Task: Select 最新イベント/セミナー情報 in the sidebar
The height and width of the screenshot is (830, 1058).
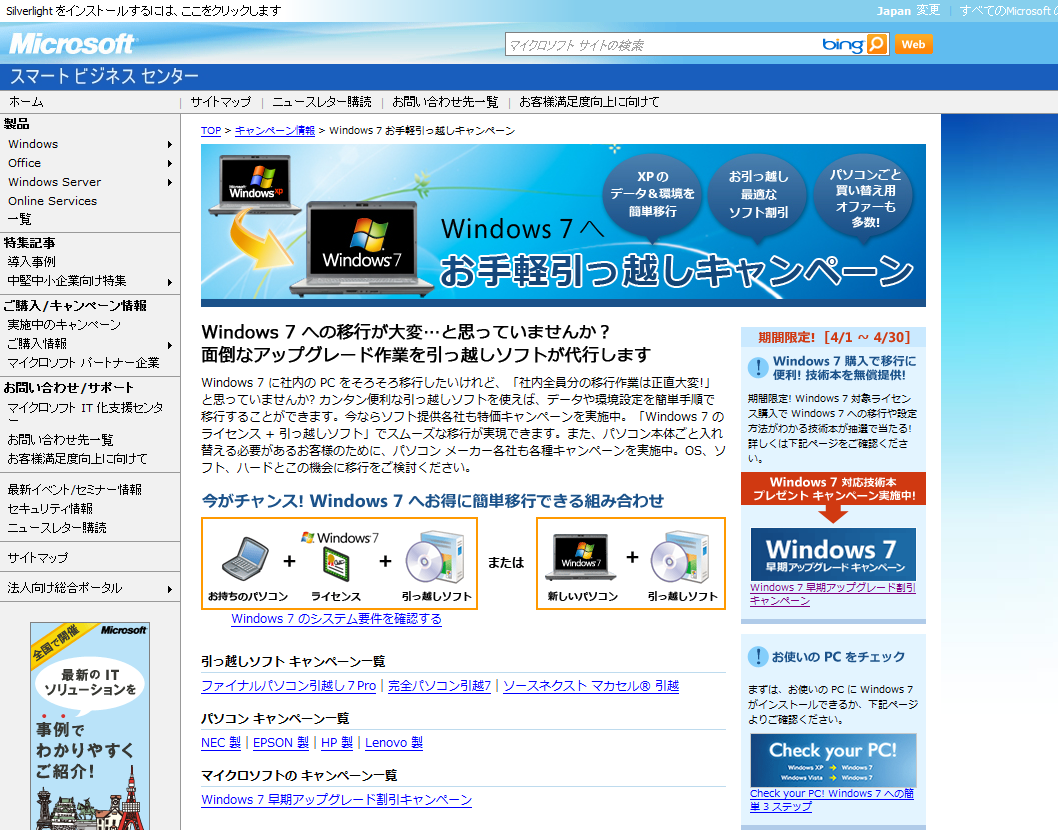Action: pyautogui.click(x=74, y=490)
